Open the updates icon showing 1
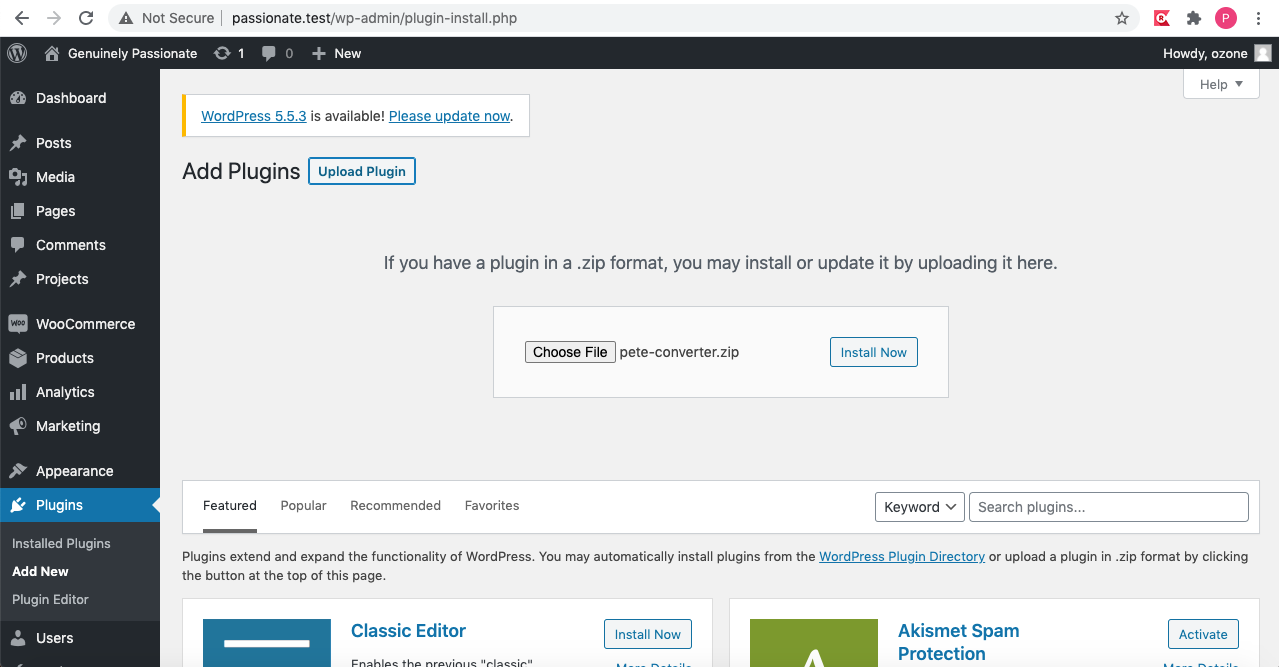This screenshot has width=1279, height=667. coord(222,53)
